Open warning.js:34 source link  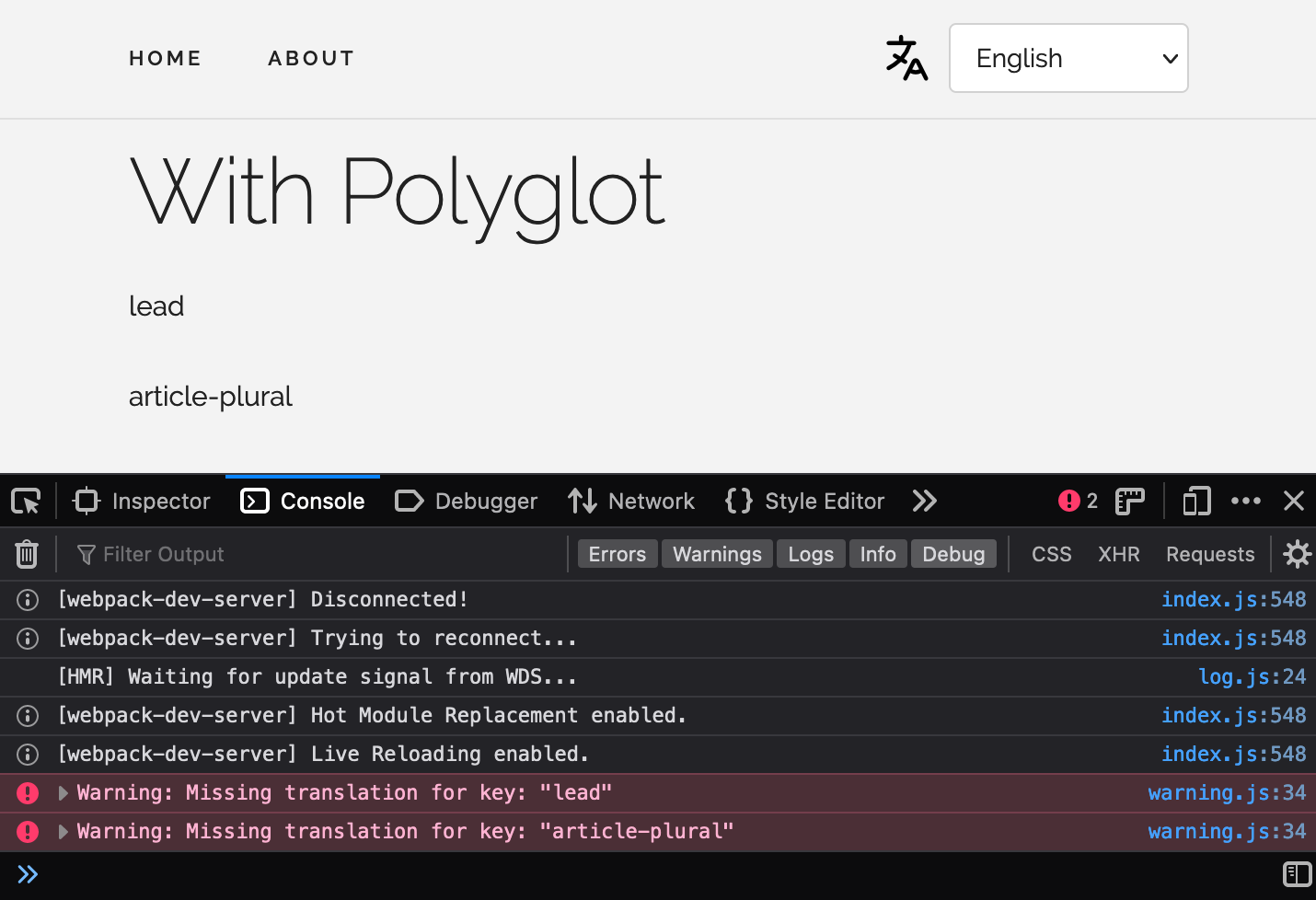point(1228,792)
